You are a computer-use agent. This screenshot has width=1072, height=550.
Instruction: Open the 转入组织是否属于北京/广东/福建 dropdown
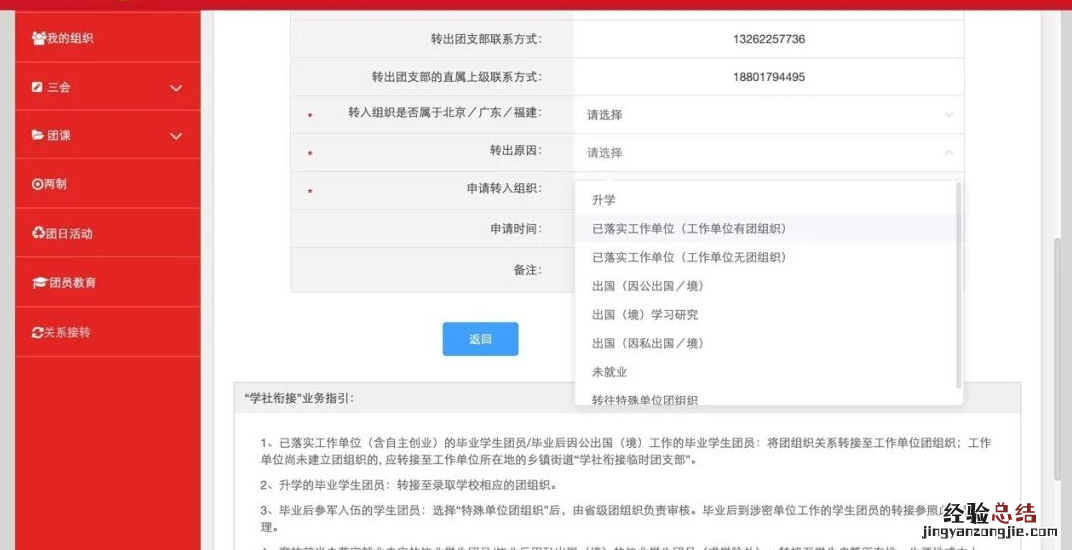[768, 115]
